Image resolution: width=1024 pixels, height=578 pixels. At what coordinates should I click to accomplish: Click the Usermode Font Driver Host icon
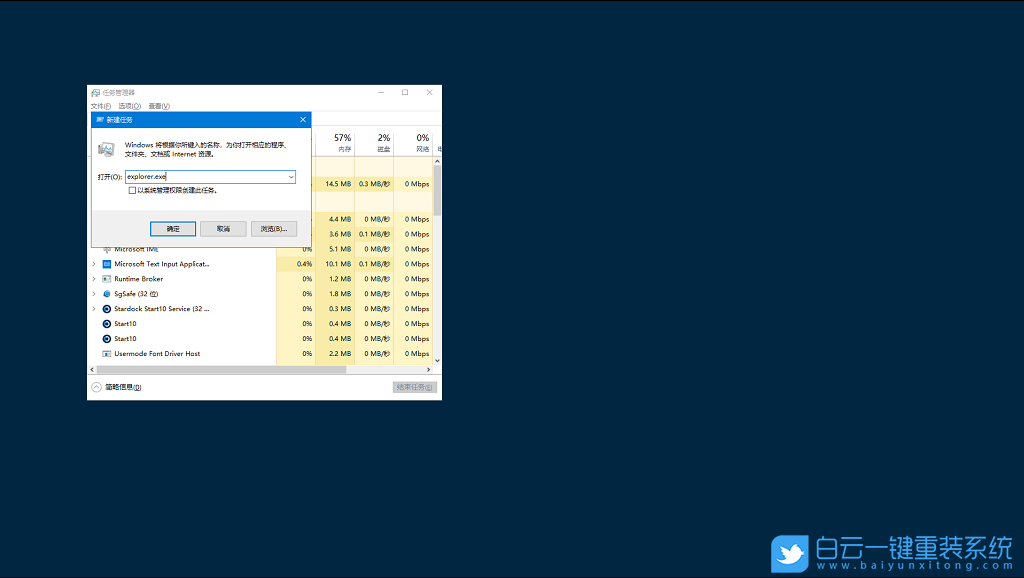pyautogui.click(x=105, y=354)
